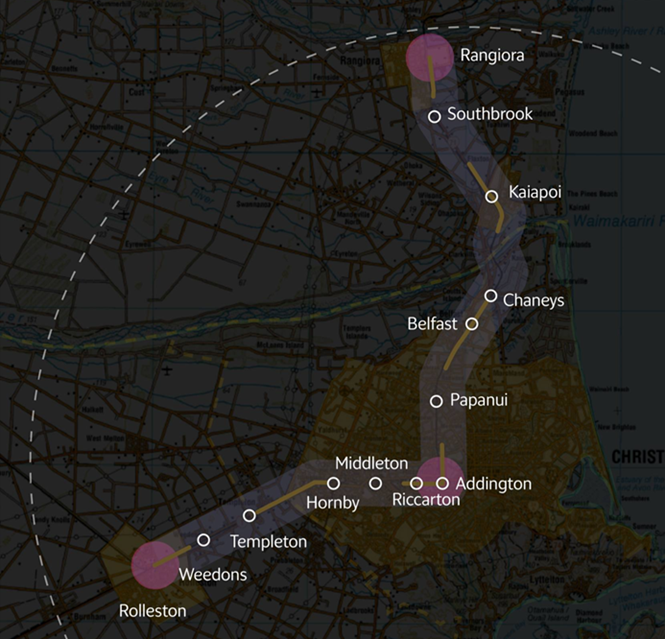Click the Southbrook text label
Image resolution: width=665 pixels, height=639 pixels.
click(x=490, y=115)
